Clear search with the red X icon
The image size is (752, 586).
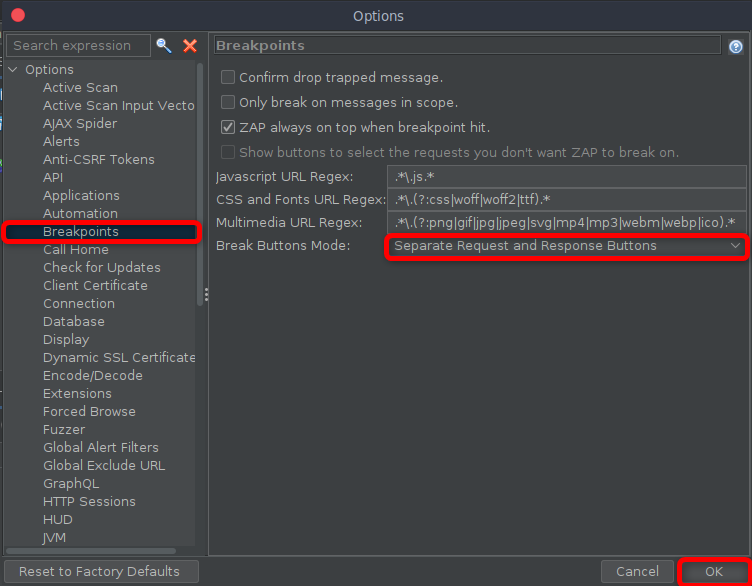[190, 46]
